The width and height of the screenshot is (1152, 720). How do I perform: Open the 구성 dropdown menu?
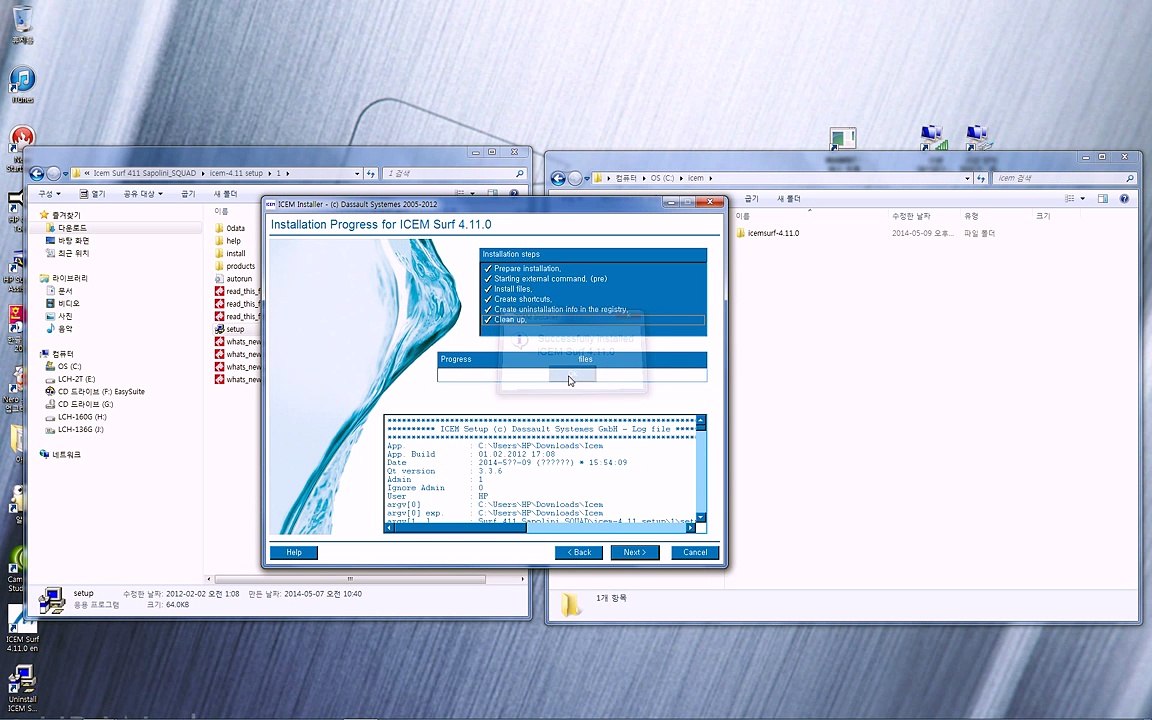pyautogui.click(x=49, y=194)
